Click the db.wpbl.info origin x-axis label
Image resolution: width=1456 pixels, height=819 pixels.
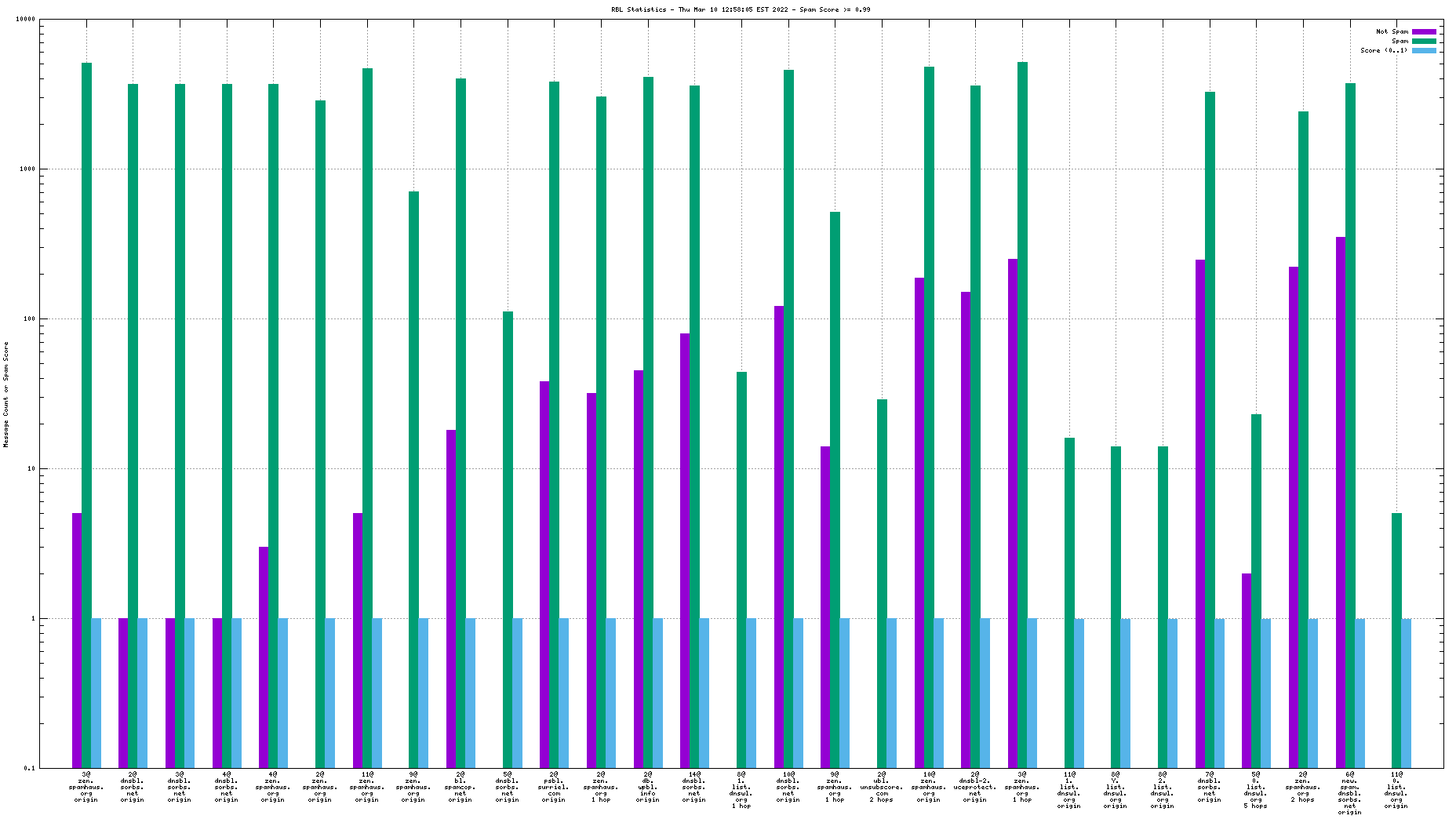click(x=648, y=787)
